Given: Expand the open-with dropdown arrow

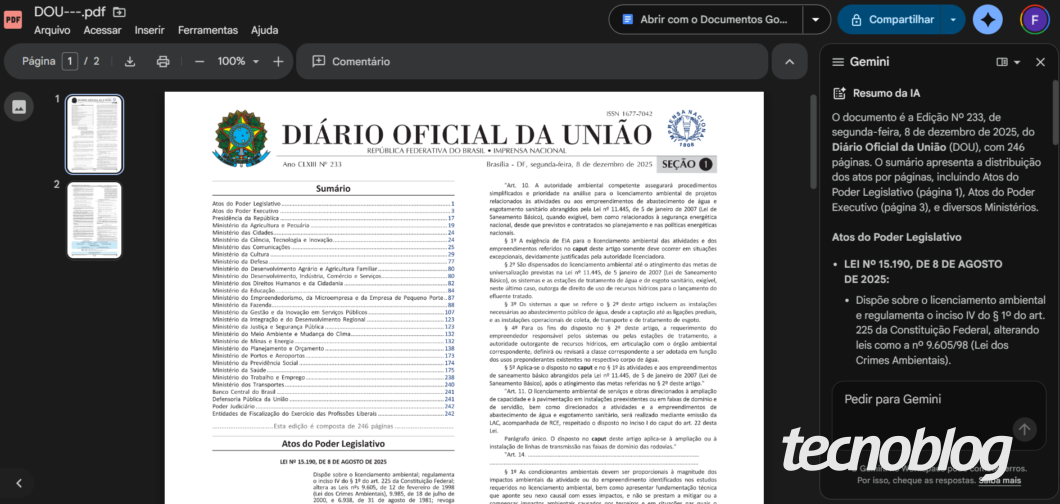Looking at the screenshot, I should pyautogui.click(x=816, y=20).
